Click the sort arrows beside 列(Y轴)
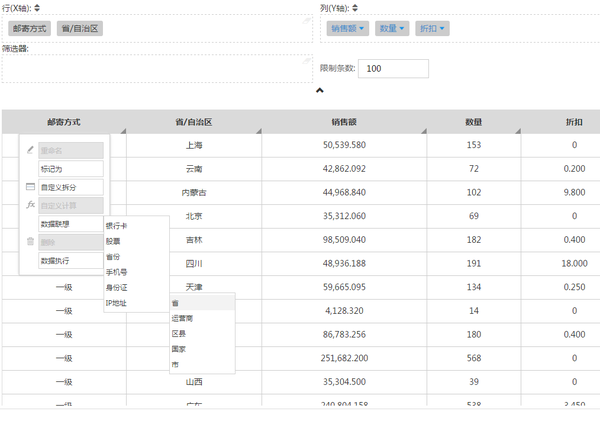The width and height of the screenshot is (600, 437). 355,8
